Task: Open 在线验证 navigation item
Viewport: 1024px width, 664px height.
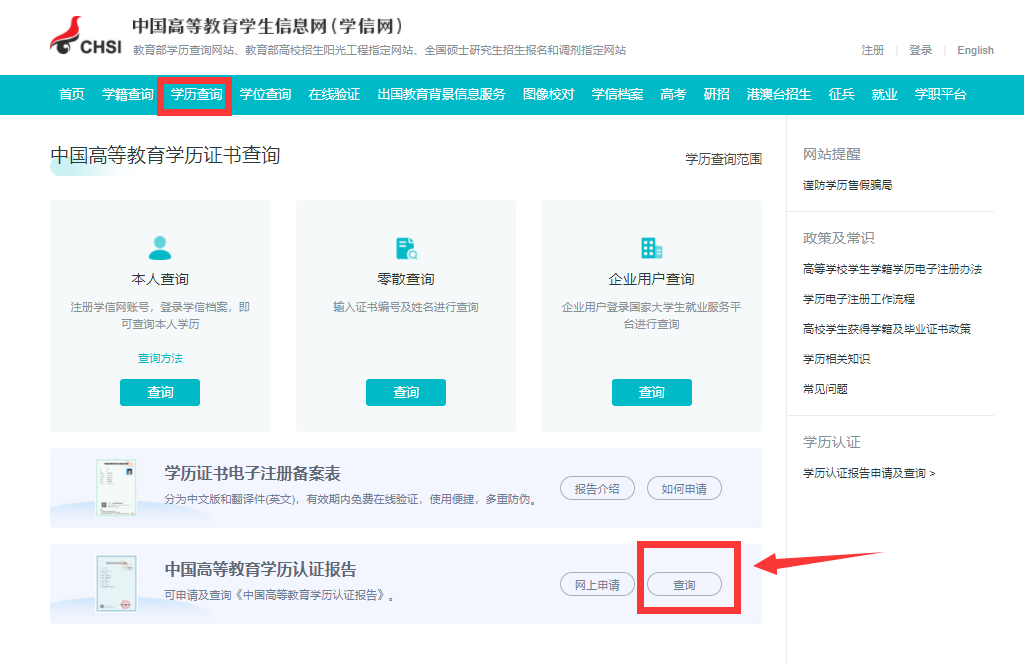Action: point(334,95)
